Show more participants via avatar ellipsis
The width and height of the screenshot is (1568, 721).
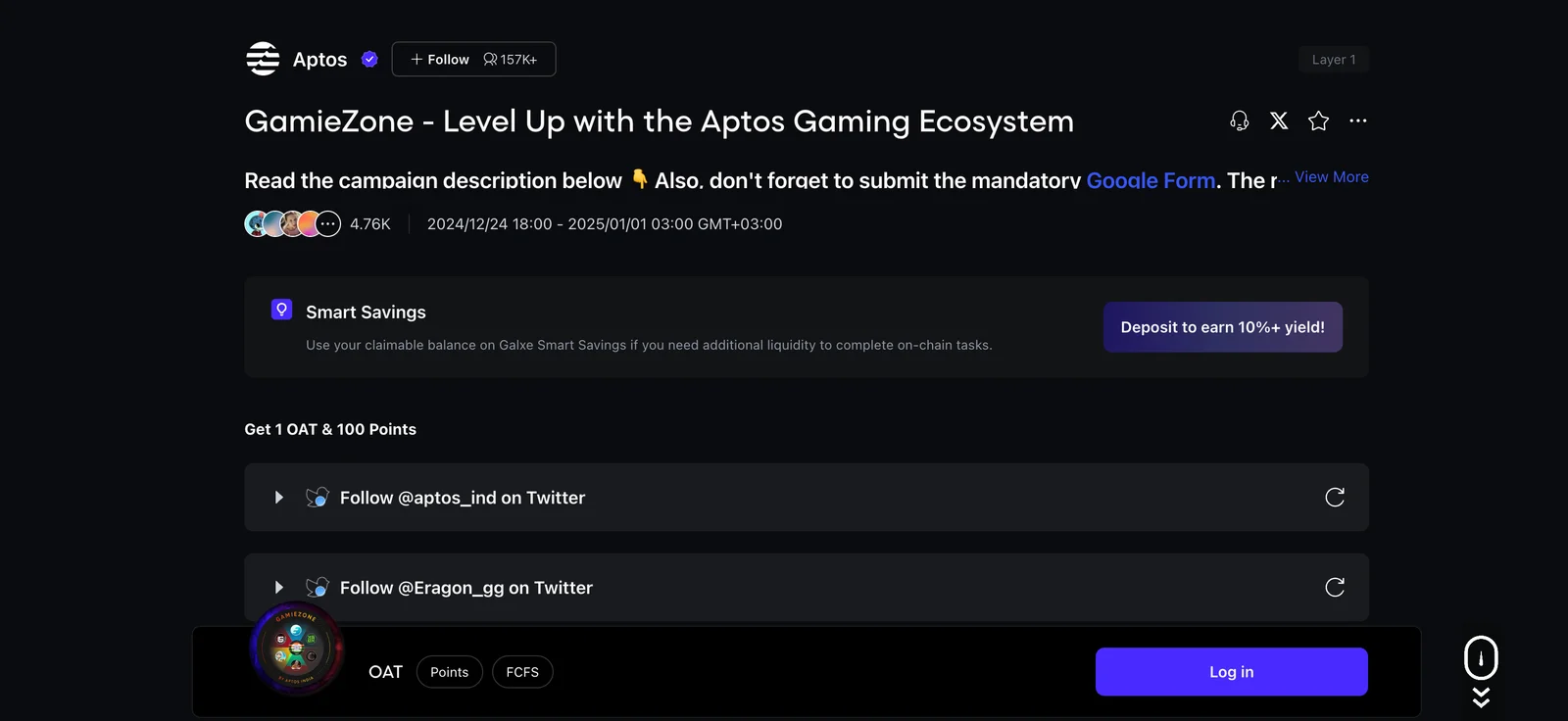(x=328, y=224)
